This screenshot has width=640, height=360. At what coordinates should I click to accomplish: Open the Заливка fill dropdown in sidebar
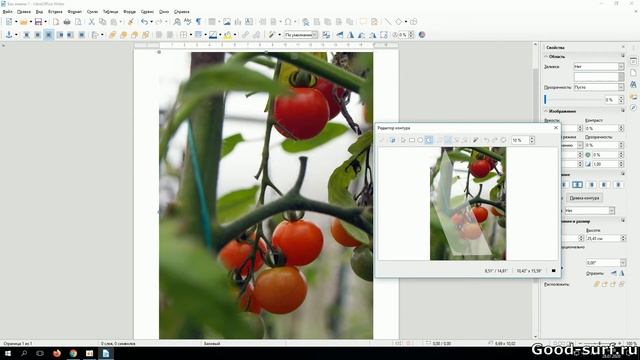(x=599, y=66)
